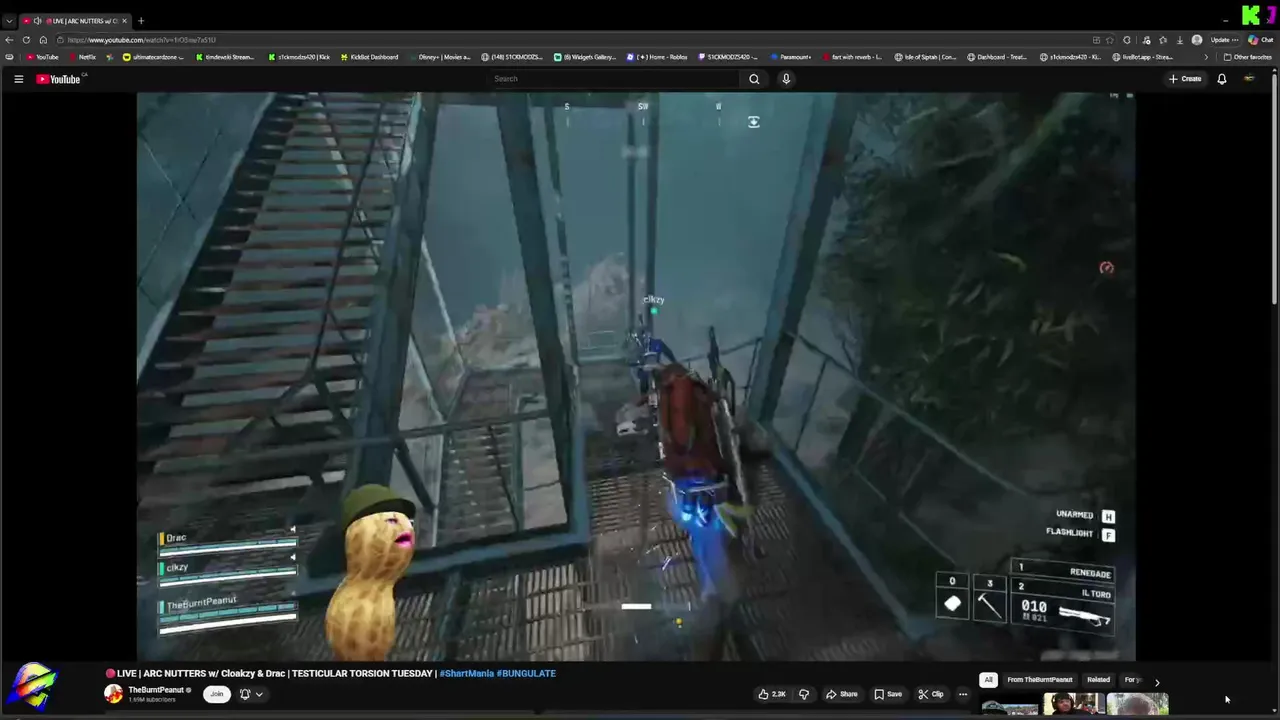Open the Home - Roblox bookmark

(x=657, y=57)
